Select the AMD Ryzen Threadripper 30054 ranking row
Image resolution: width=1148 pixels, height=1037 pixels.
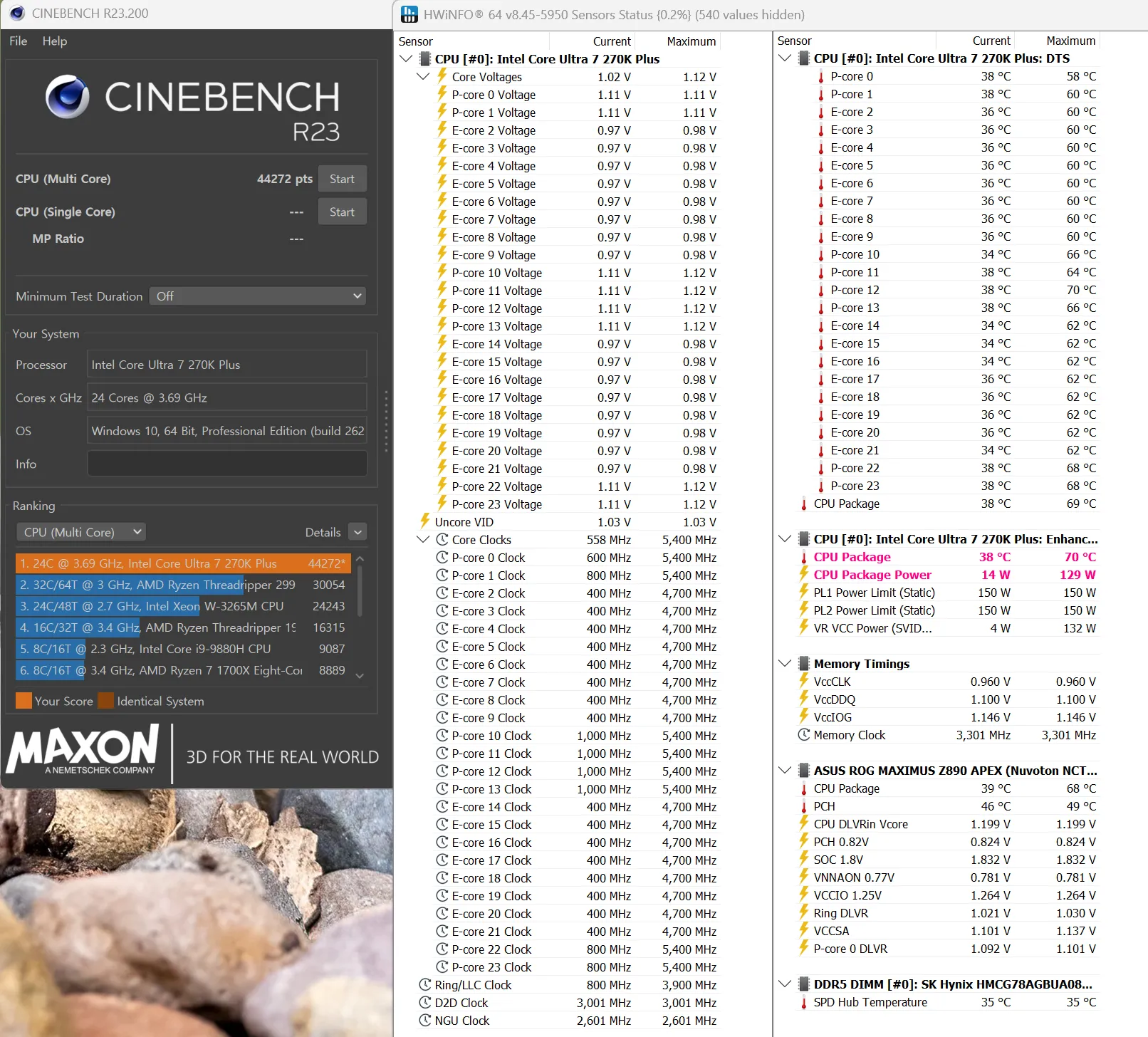pos(183,585)
